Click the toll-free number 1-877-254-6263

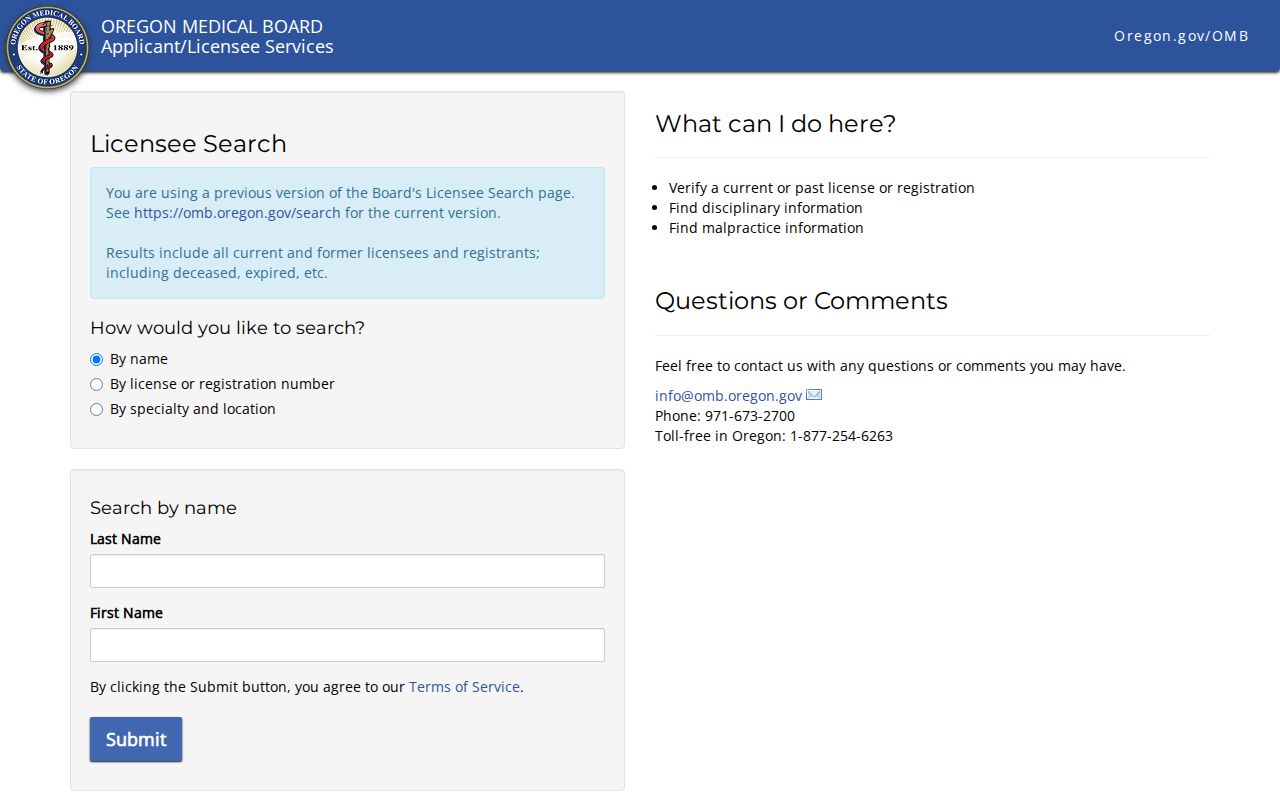(x=841, y=436)
